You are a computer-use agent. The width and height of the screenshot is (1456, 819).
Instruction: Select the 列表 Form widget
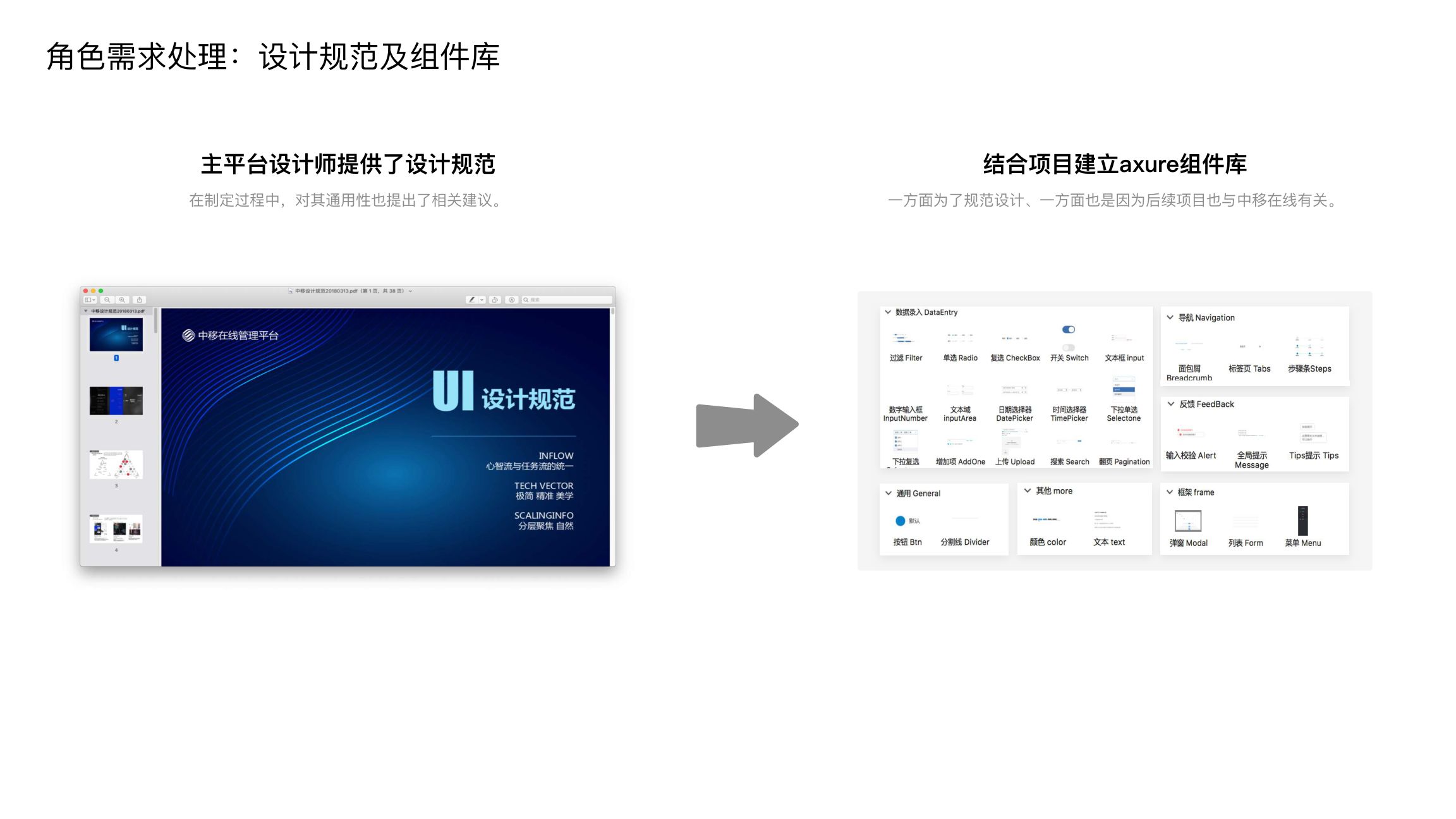(1246, 531)
